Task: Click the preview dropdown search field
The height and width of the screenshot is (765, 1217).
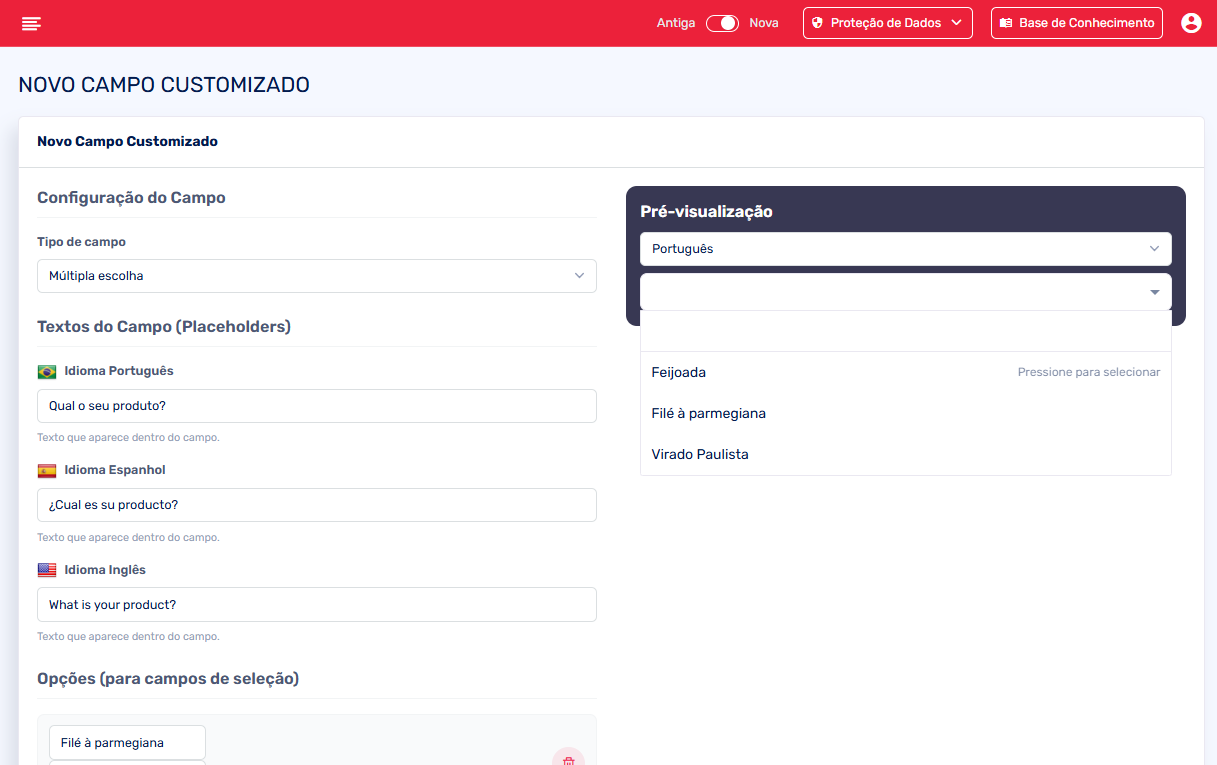Action: tap(905, 331)
